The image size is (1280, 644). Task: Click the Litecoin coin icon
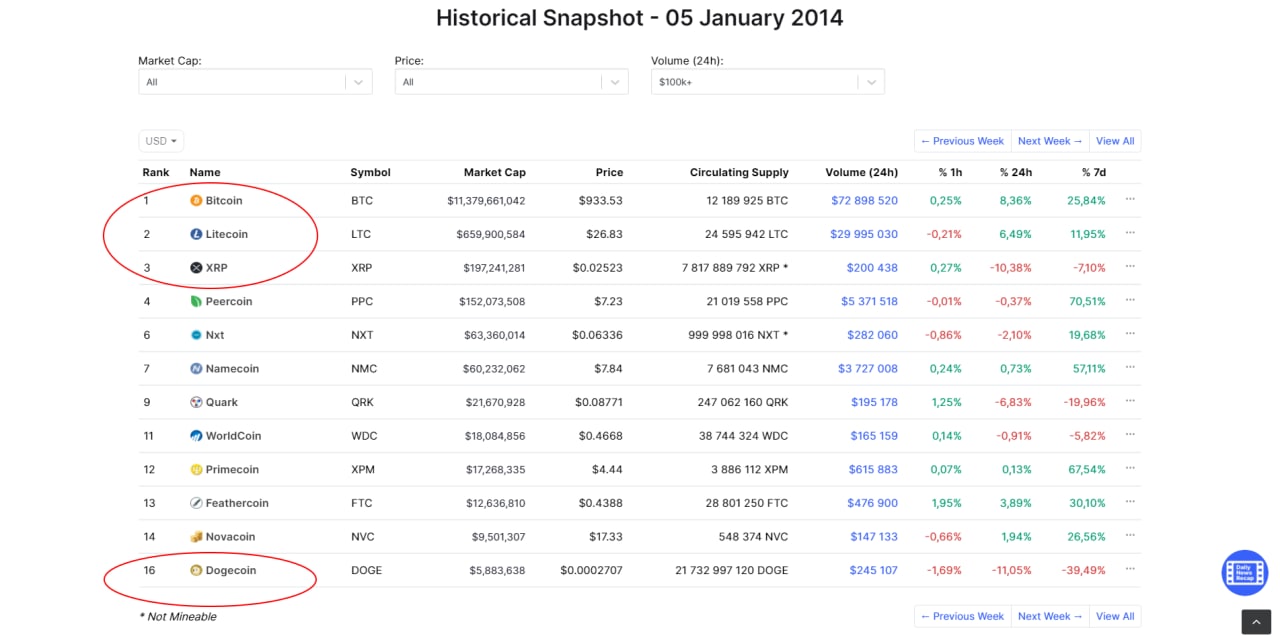tap(196, 234)
